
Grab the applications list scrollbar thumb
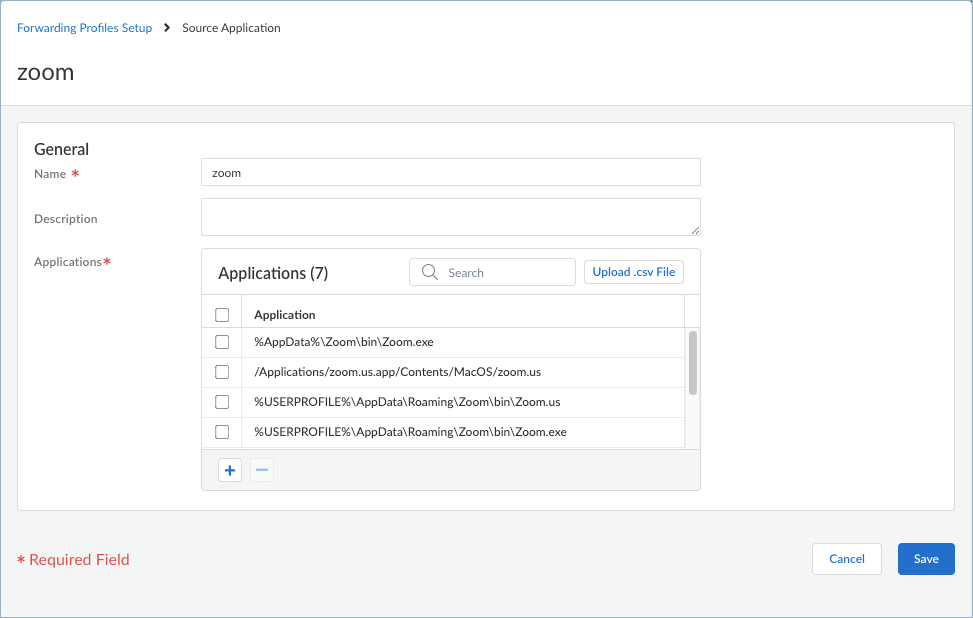[x=692, y=363]
